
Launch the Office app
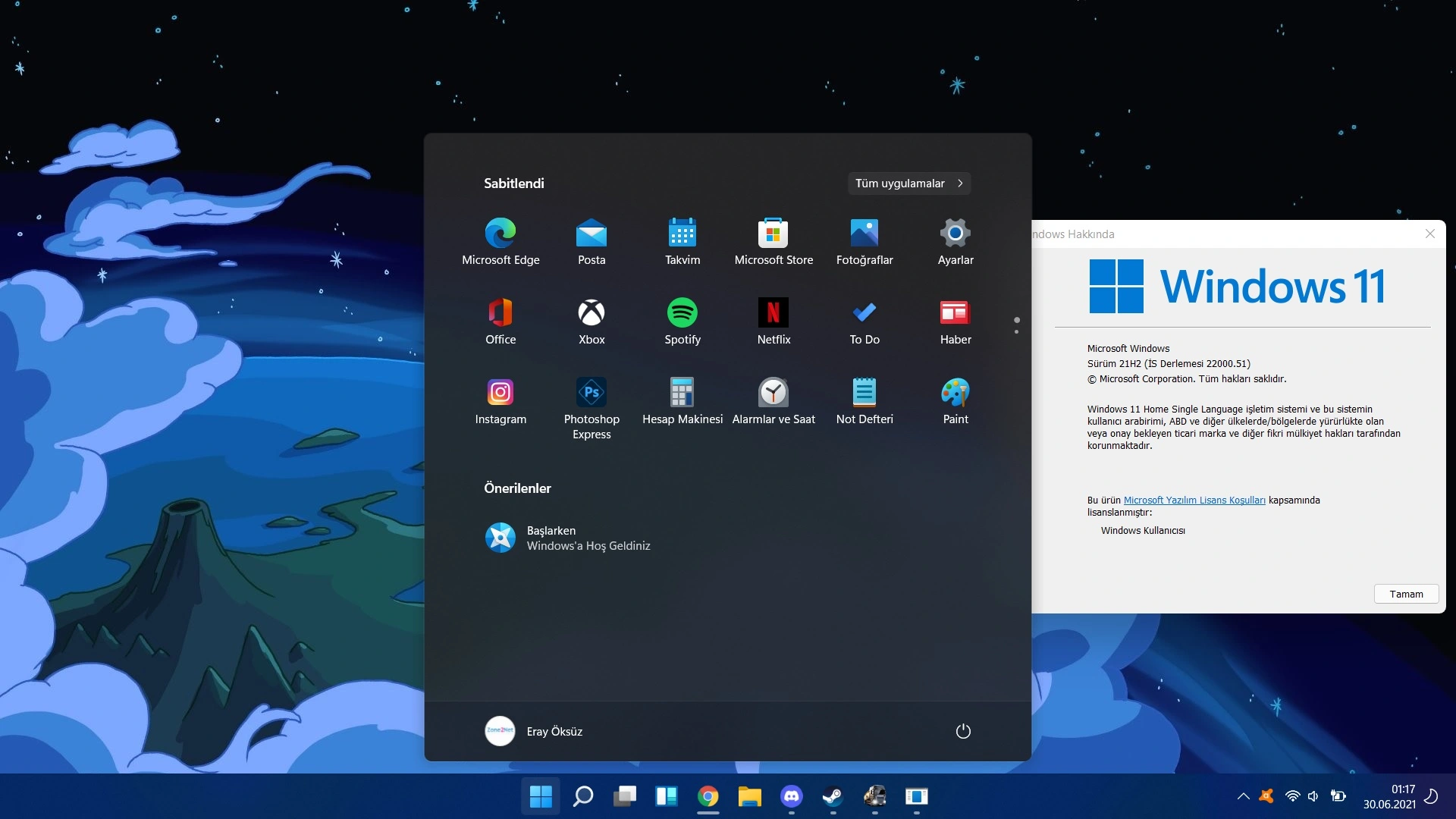(500, 322)
